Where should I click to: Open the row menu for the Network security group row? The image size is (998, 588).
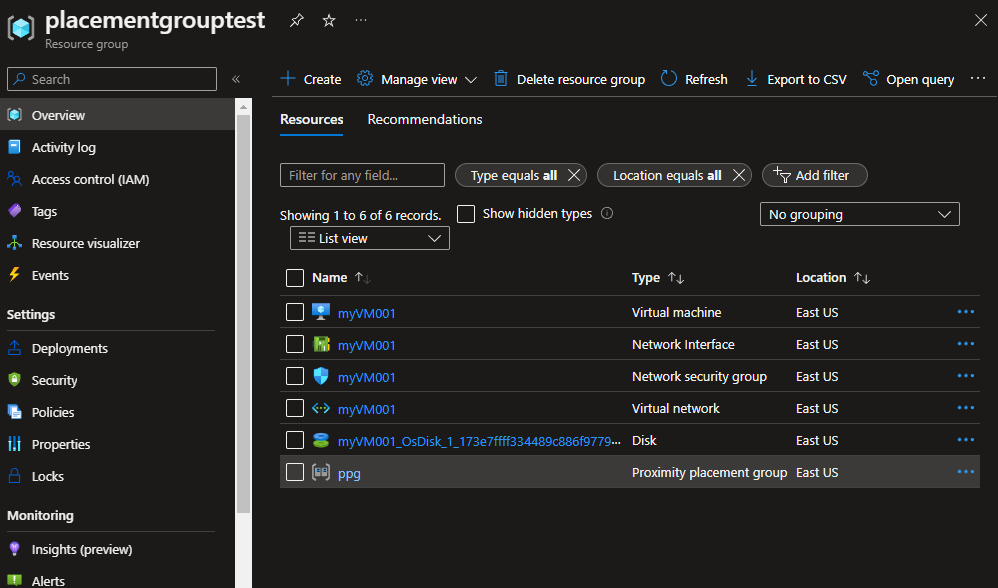coord(966,375)
